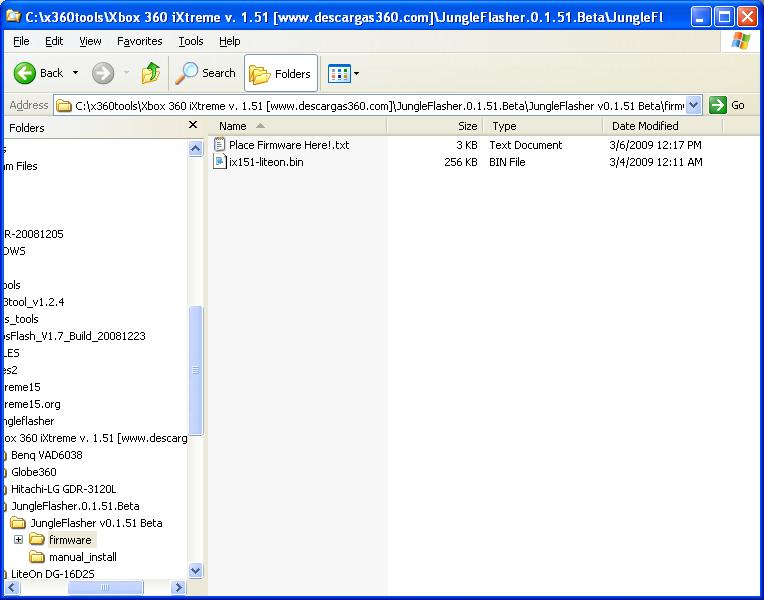Viewport: 764px width, 600px height.
Task: Select Benq VAD6038 folder in tree
Action: point(47,455)
